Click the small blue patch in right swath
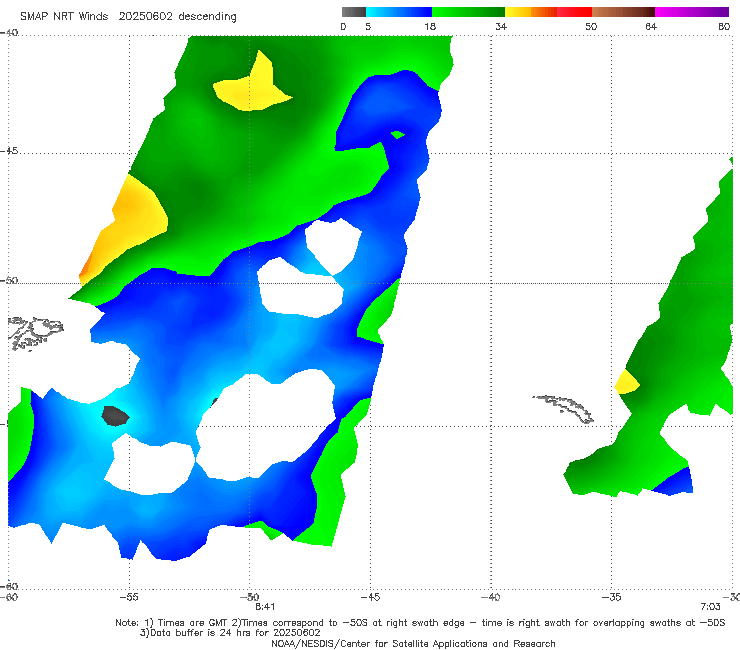740x650 pixels. pyautogui.click(x=675, y=482)
